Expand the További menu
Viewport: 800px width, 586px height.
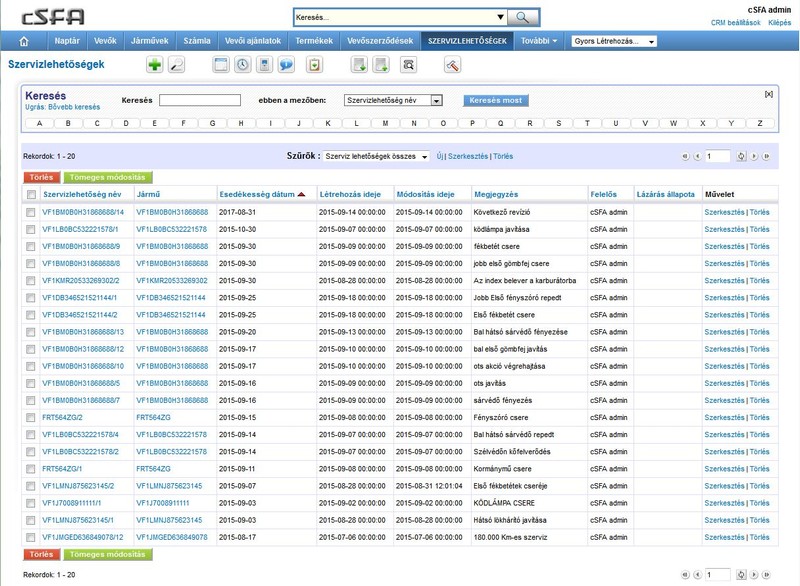[539, 41]
